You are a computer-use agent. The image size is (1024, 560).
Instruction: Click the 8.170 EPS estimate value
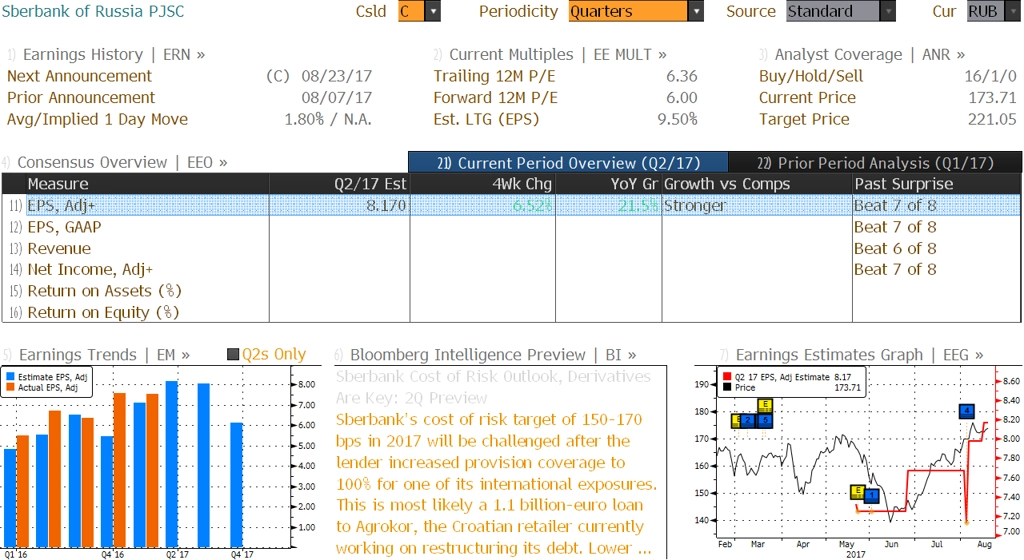(385, 205)
